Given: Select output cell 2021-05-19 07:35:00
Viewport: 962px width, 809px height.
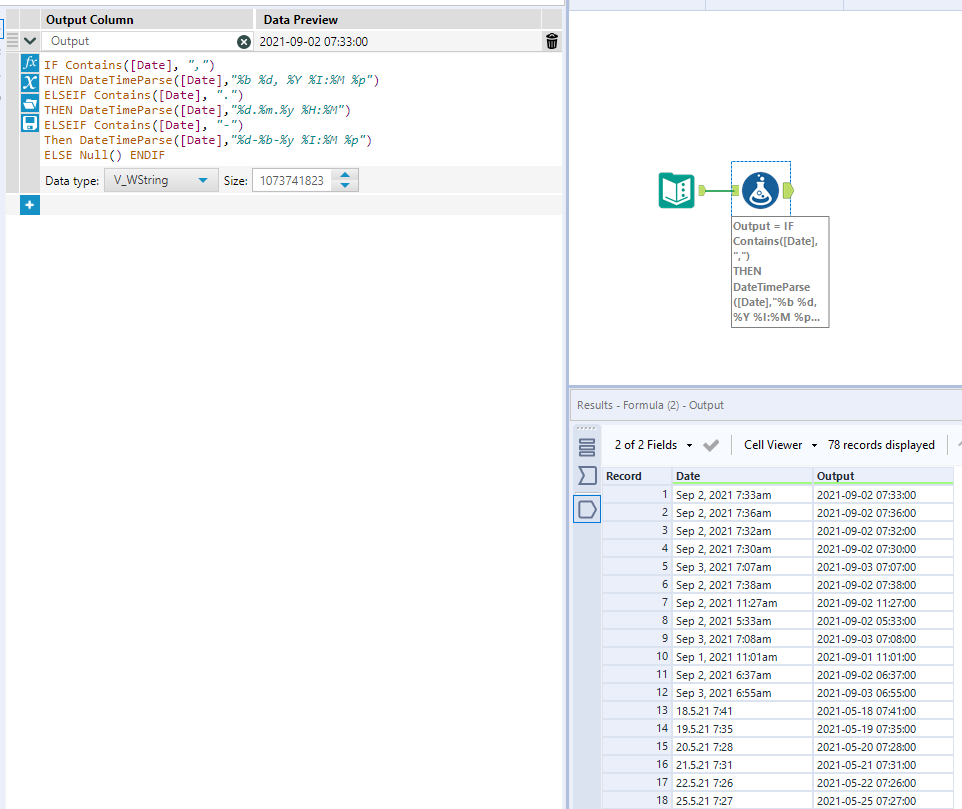Looking at the screenshot, I should click(x=883, y=729).
